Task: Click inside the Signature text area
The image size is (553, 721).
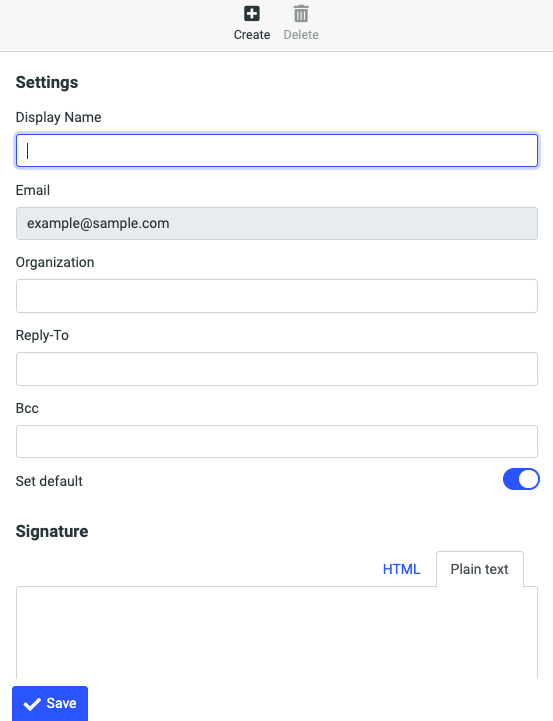Action: [x=277, y=633]
